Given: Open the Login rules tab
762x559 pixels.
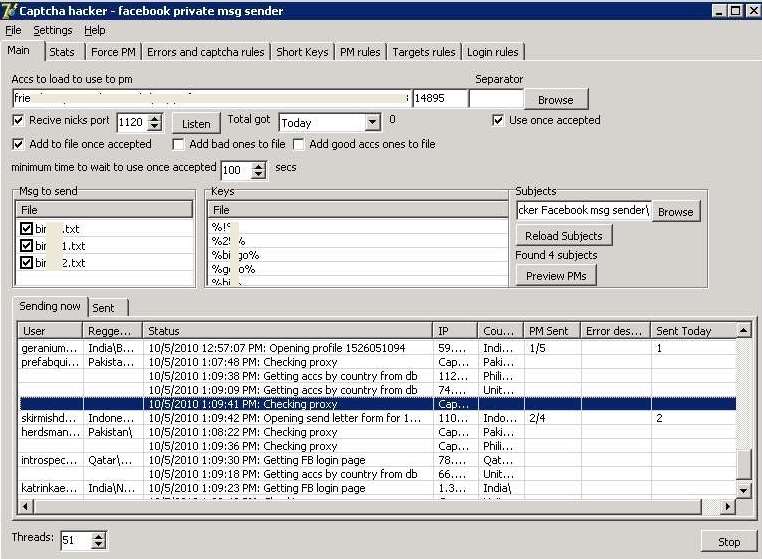Looking at the screenshot, I should pos(493,52).
